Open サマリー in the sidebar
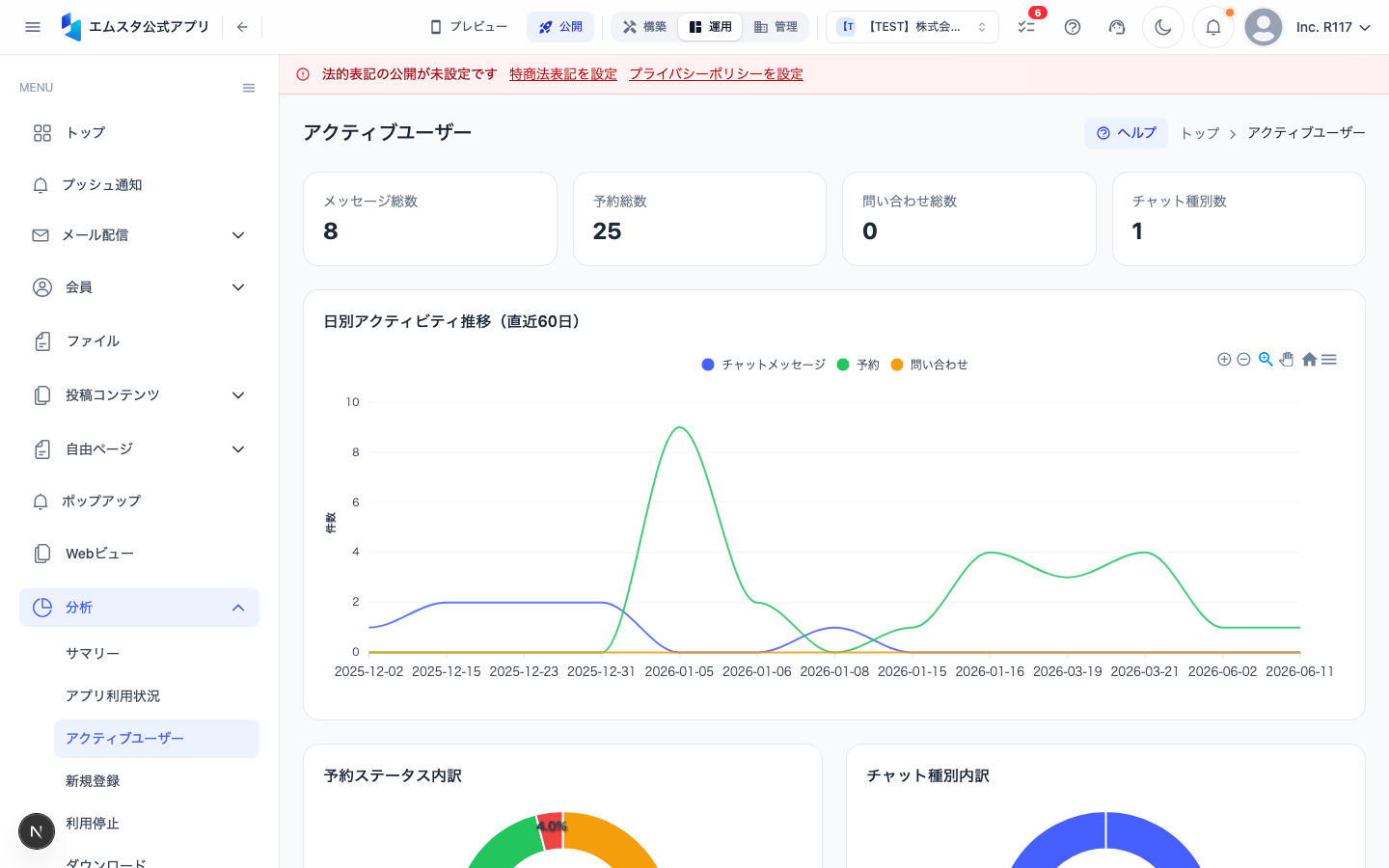The height and width of the screenshot is (868, 1389). coord(156,654)
